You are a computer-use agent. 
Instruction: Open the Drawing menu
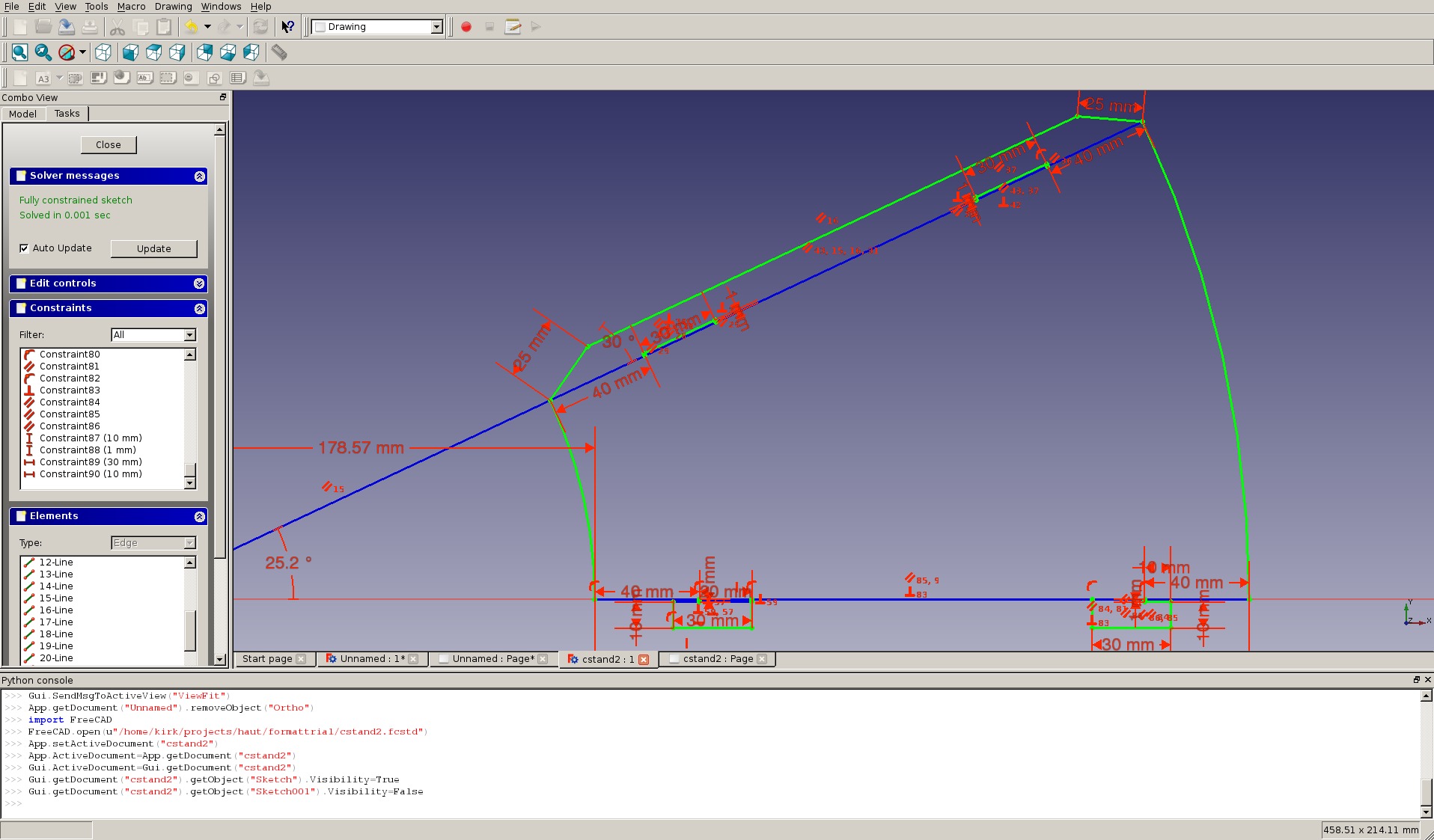[173, 7]
